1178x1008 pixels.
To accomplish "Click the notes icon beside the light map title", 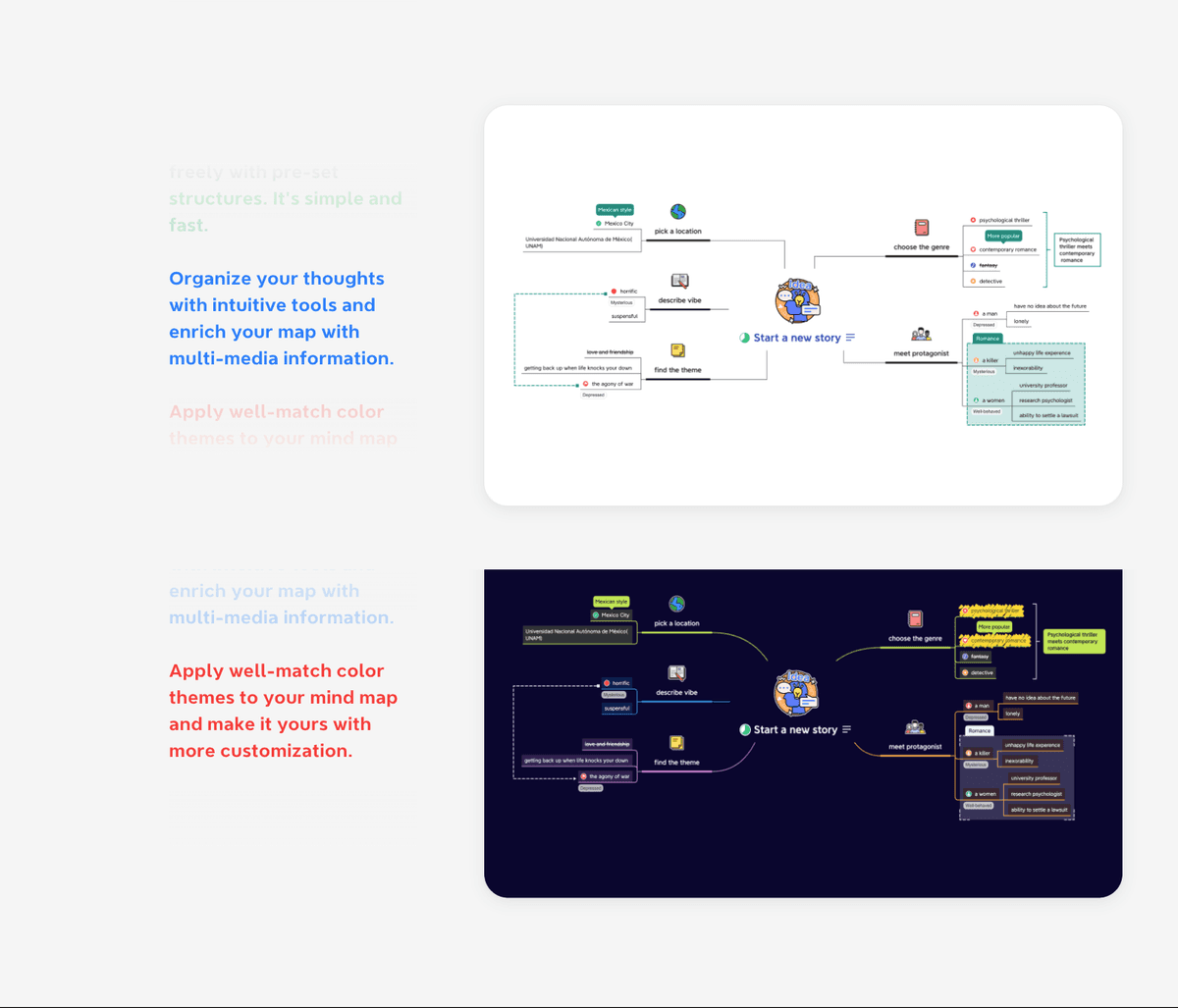I will point(850,338).
